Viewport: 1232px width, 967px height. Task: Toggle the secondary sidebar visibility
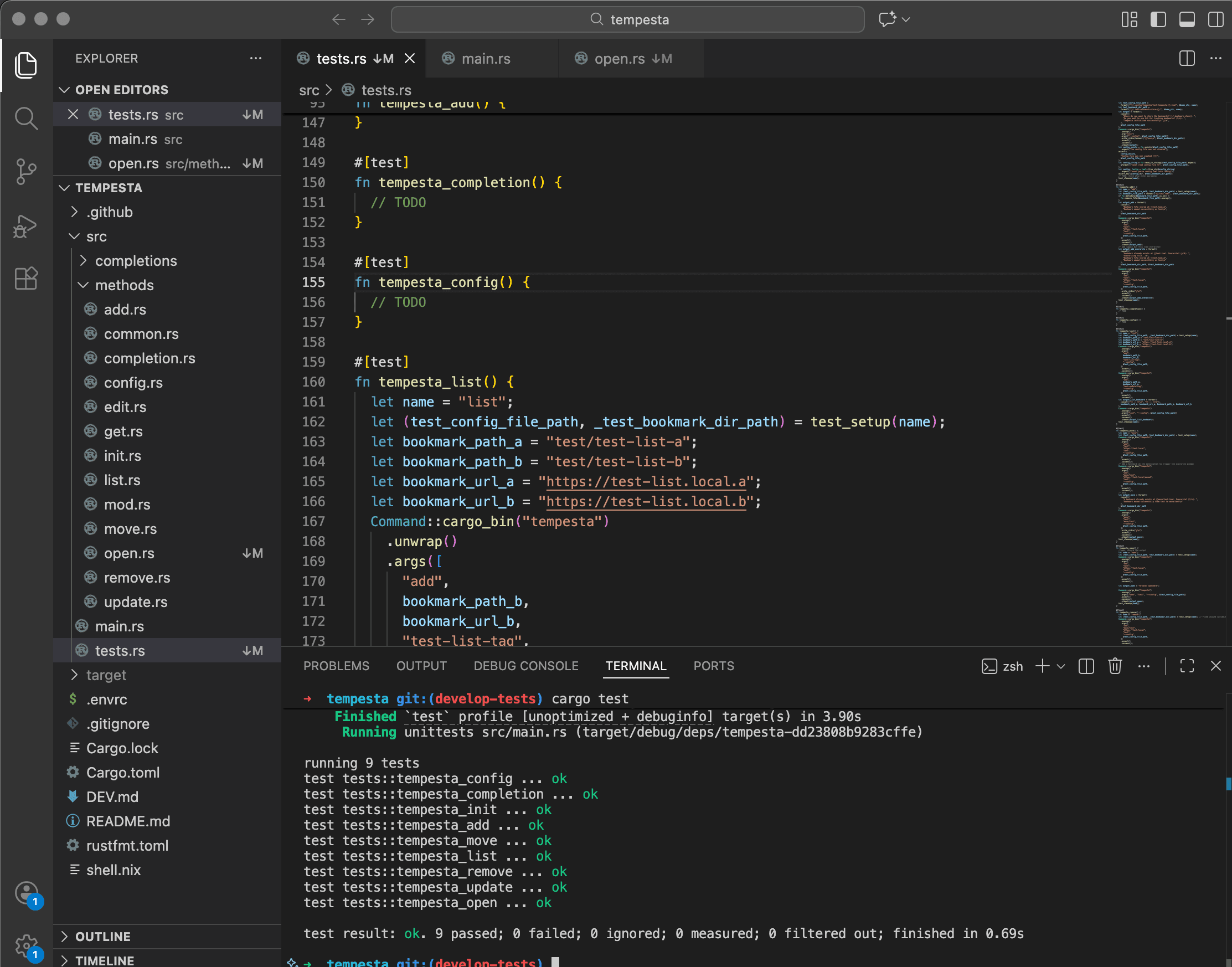[1215, 19]
